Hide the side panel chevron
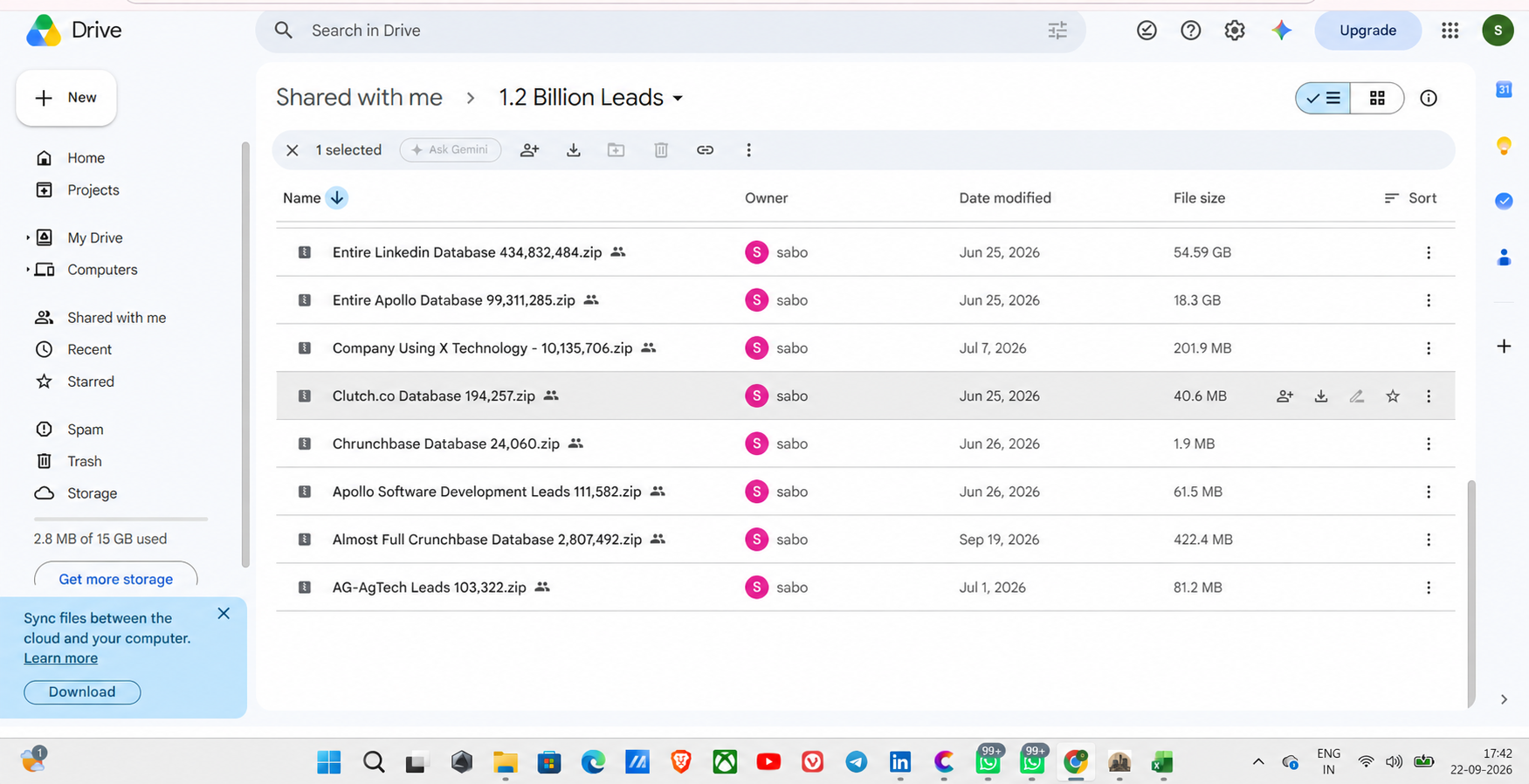This screenshot has width=1529, height=784. point(1504,699)
